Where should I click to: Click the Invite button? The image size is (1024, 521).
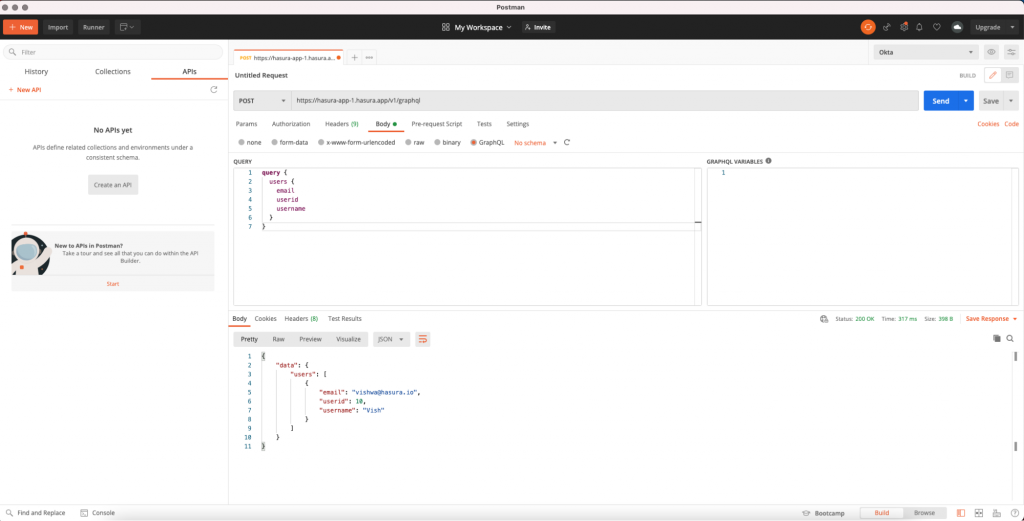(538, 27)
